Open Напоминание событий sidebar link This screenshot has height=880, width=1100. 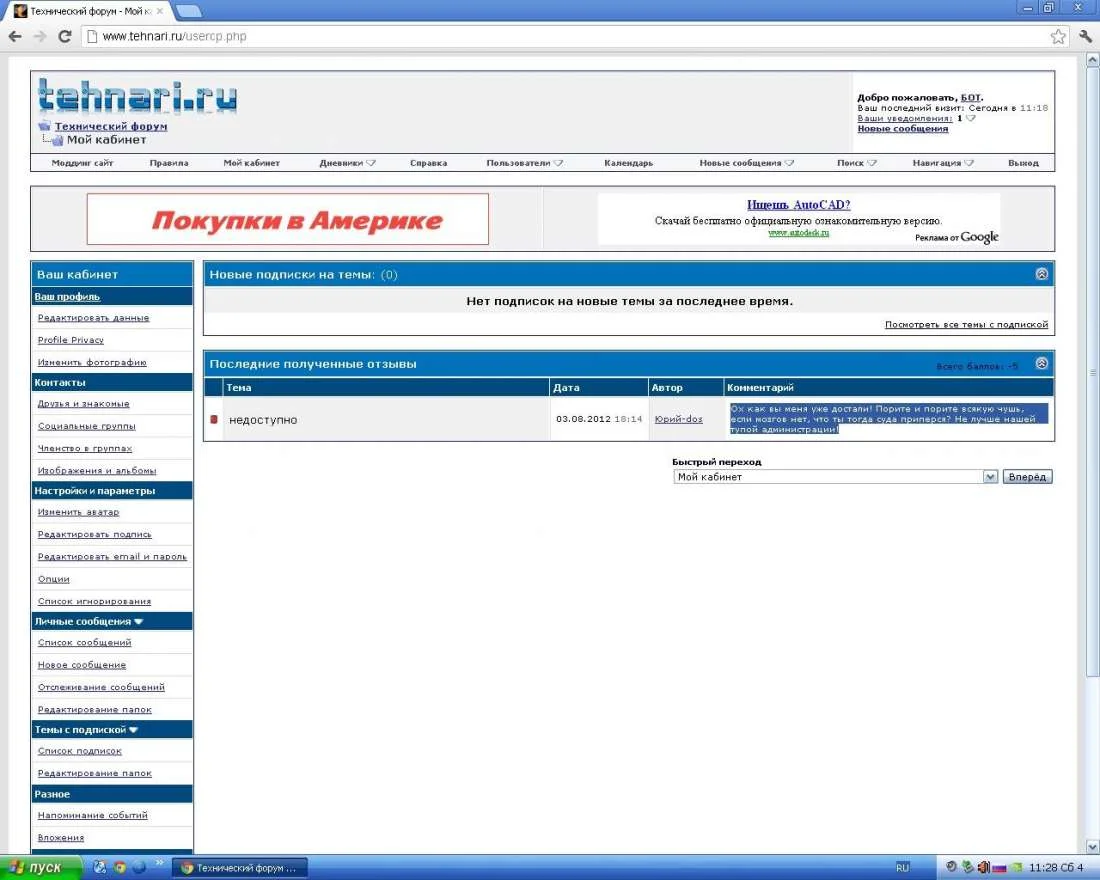point(93,815)
